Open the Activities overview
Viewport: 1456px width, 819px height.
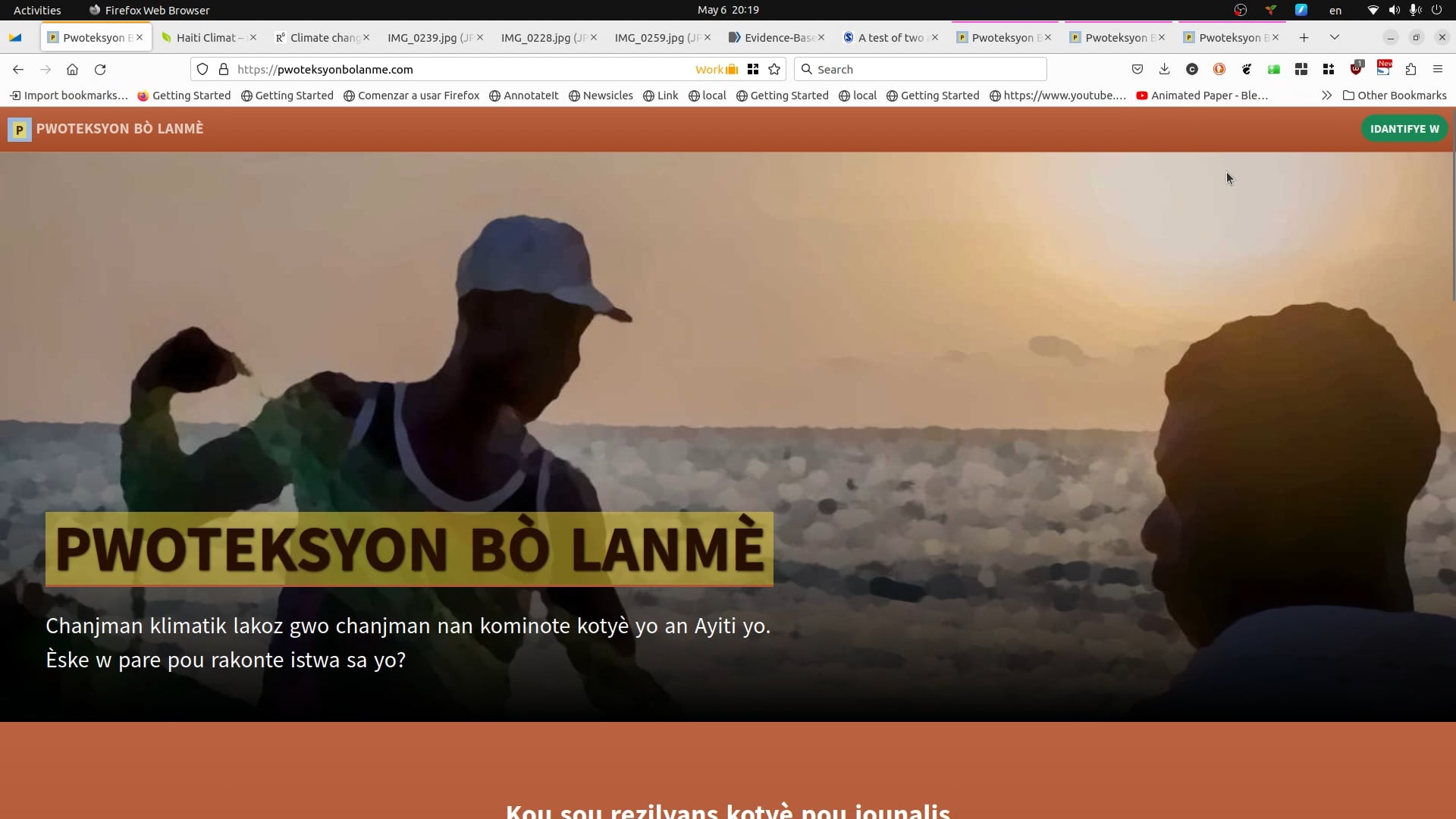click(x=37, y=10)
